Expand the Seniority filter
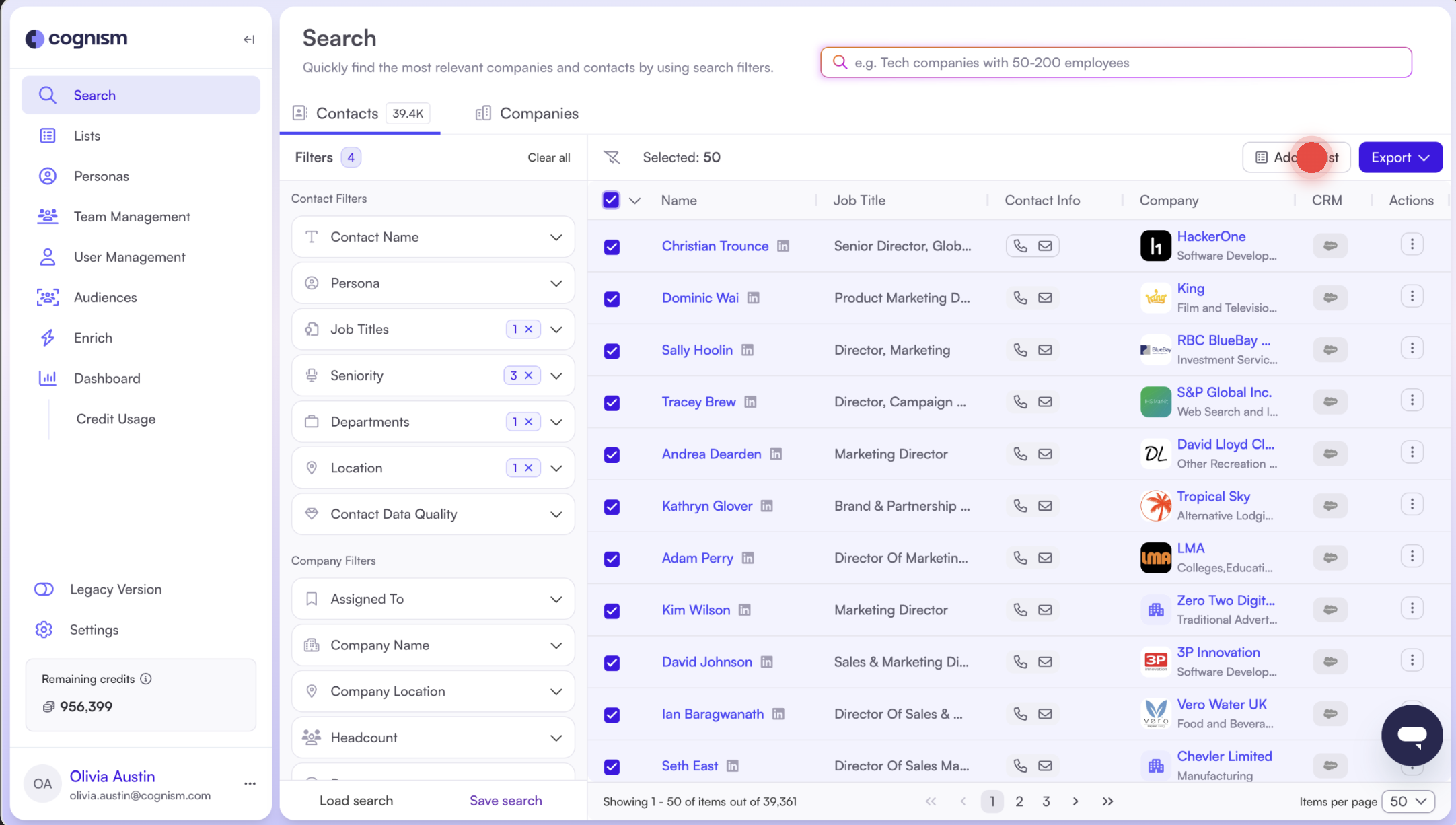This screenshot has width=1456, height=825. pos(556,375)
